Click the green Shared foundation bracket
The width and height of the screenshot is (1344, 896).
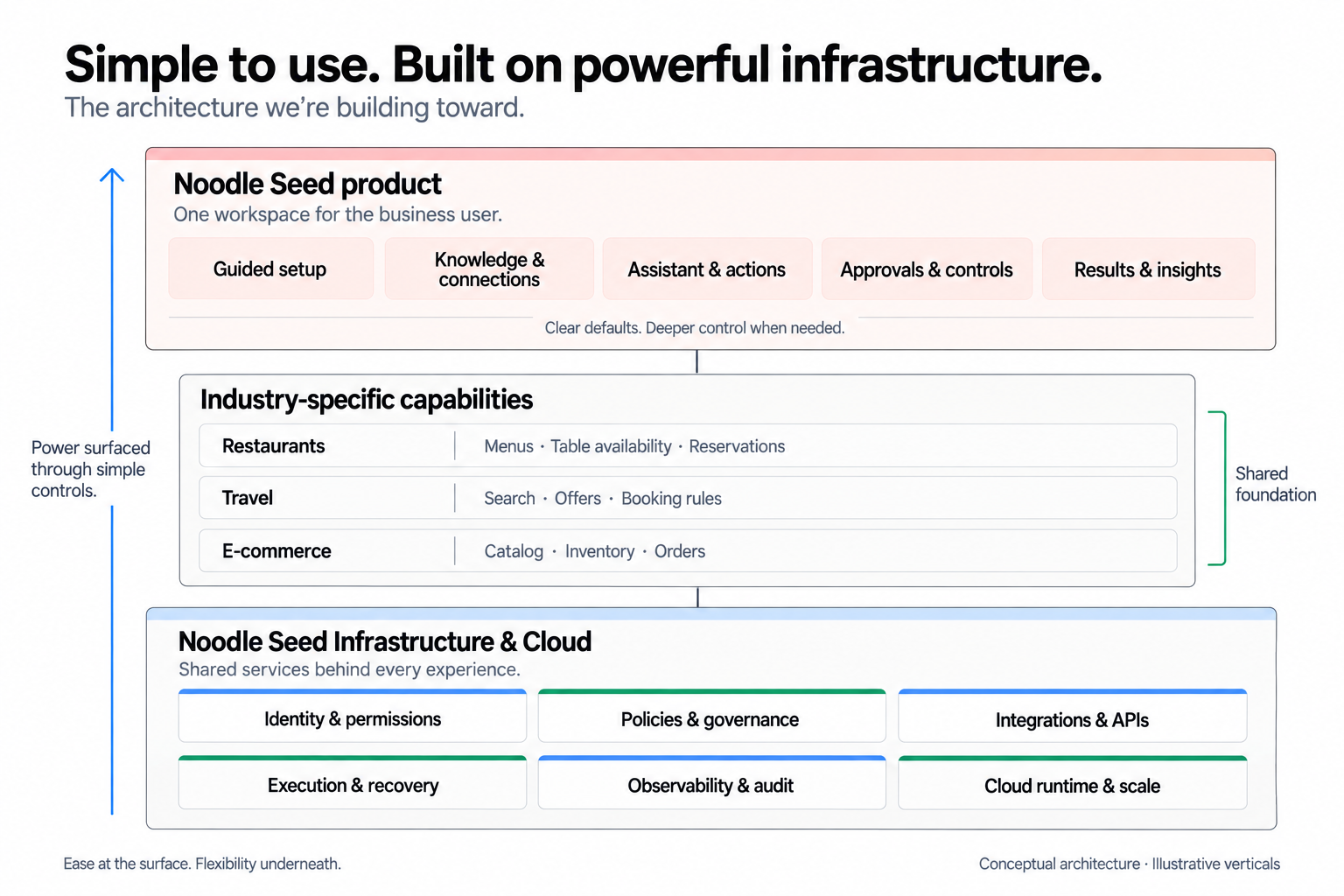(x=1218, y=488)
